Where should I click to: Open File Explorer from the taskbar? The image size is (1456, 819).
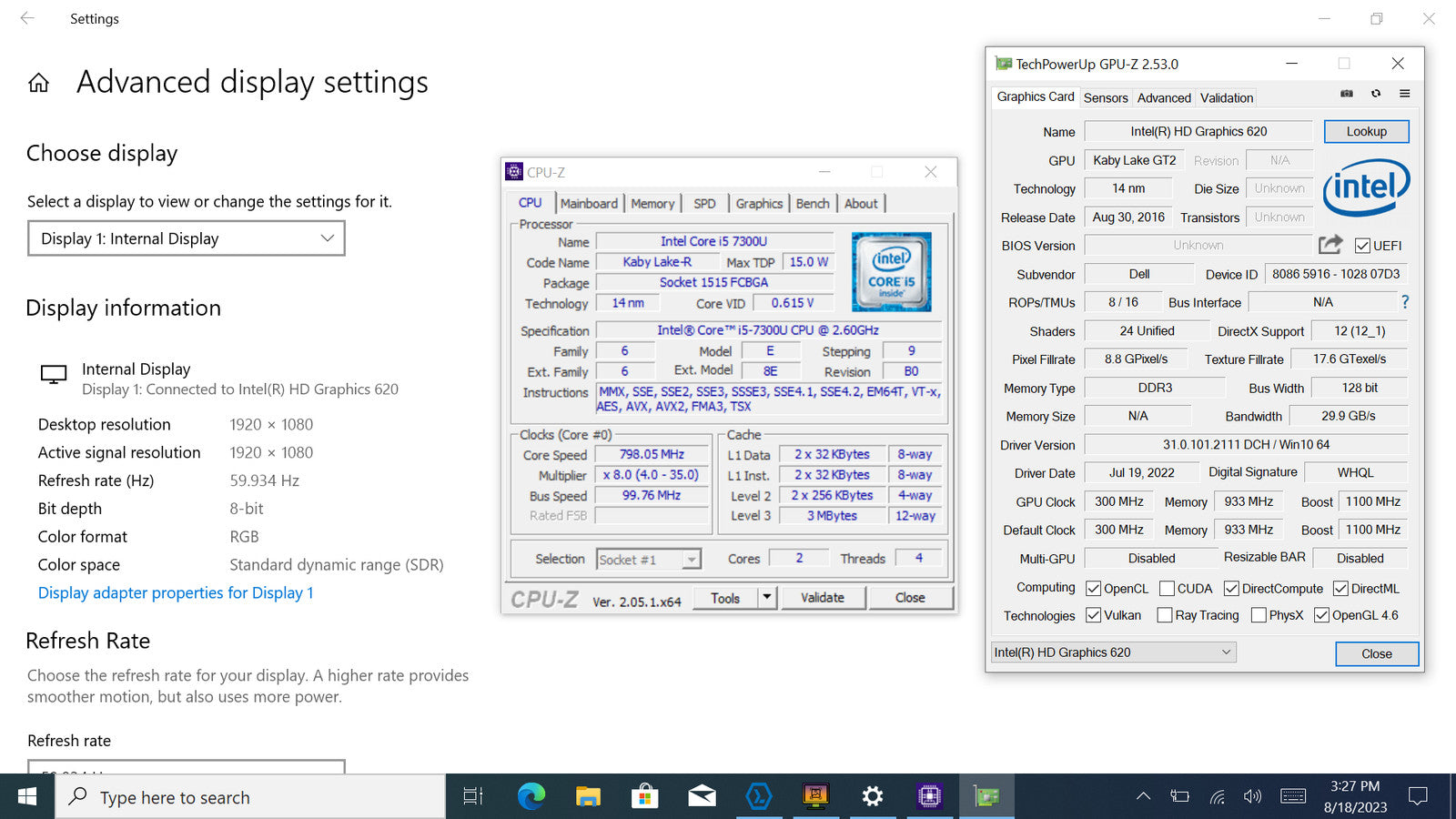pos(588,797)
